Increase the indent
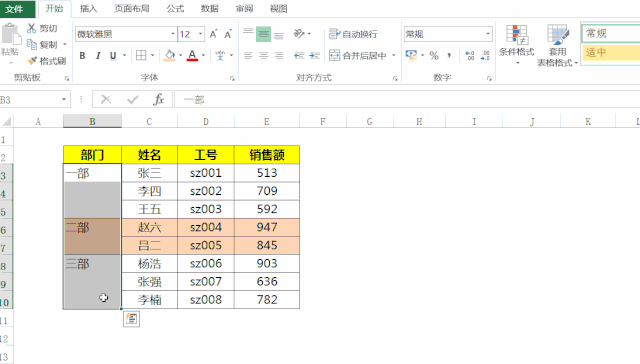Screen dimensions: 640x364 click(314, 55)
